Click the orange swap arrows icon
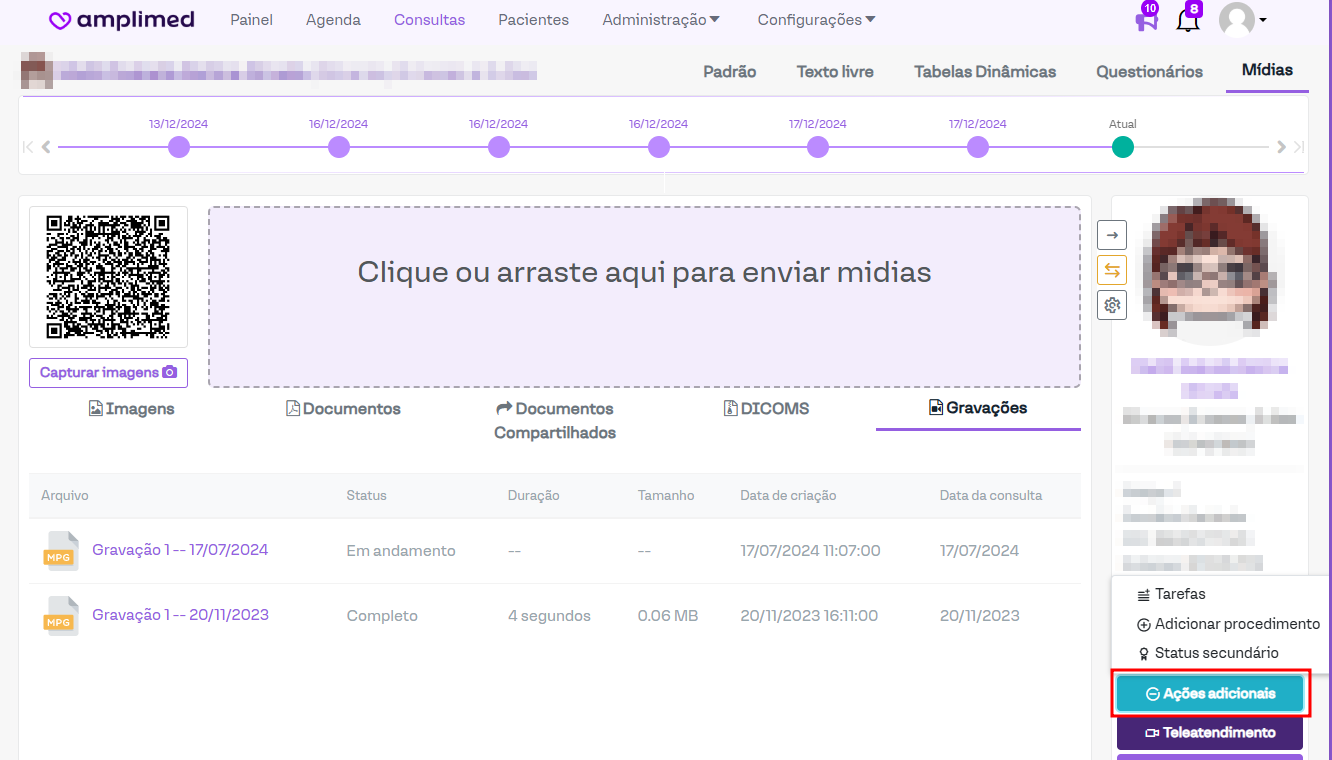The width and height of the screenshot is (1332, 760). point(1112,270)
